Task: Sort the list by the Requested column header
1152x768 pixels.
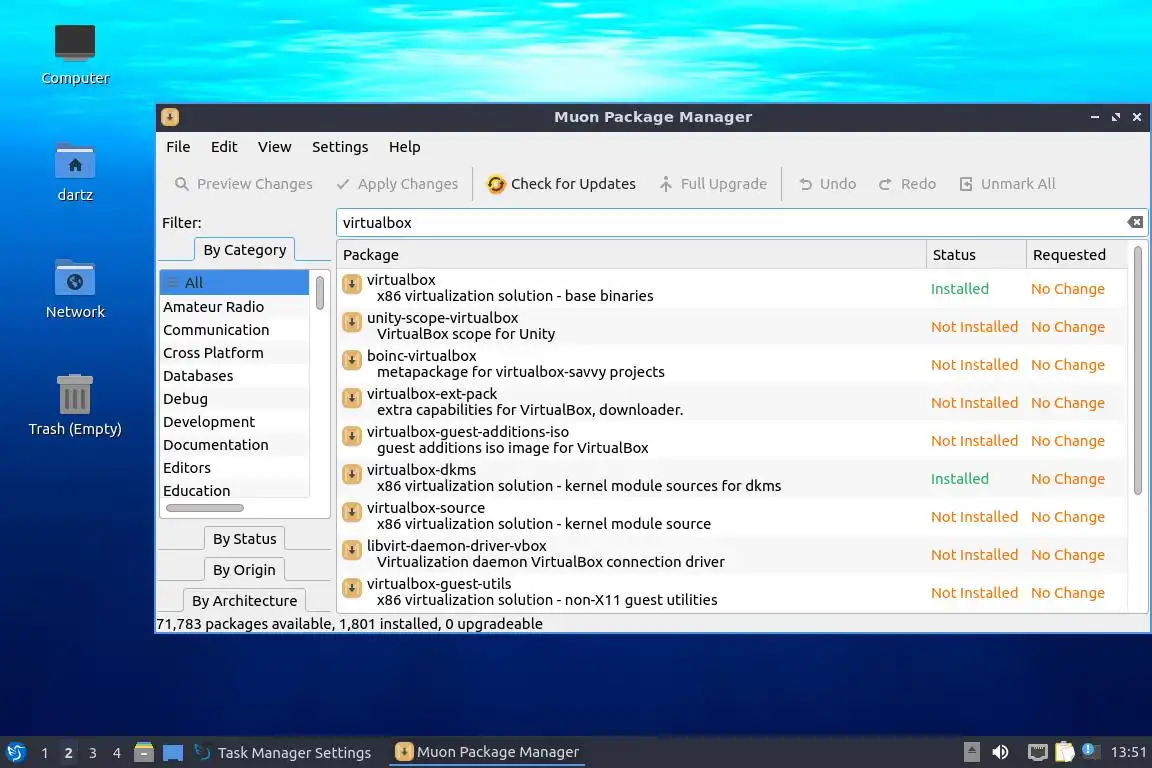Action: click(1076, 254)
